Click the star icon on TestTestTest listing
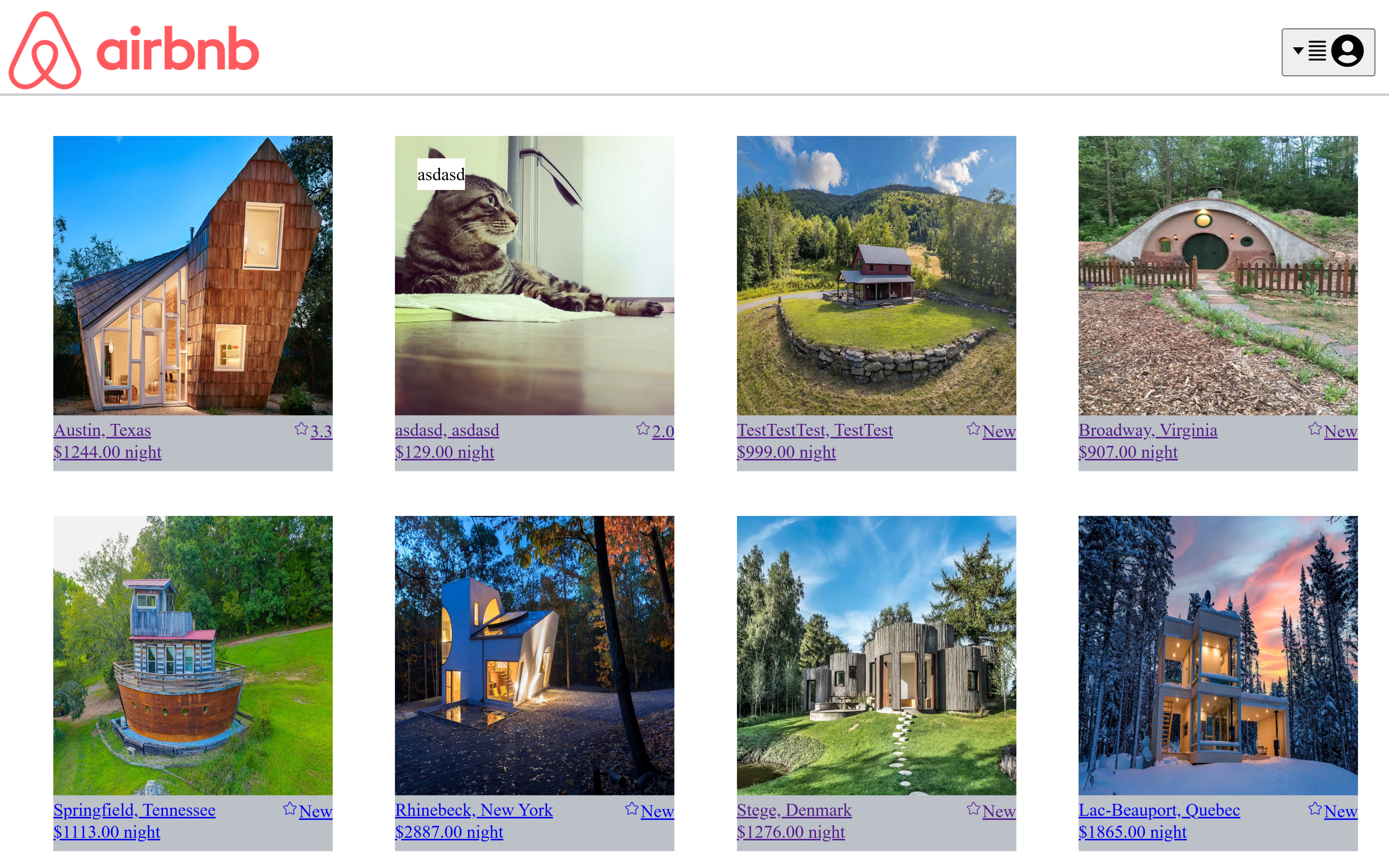The image size is (1389, 868). [x=974, y=429]
